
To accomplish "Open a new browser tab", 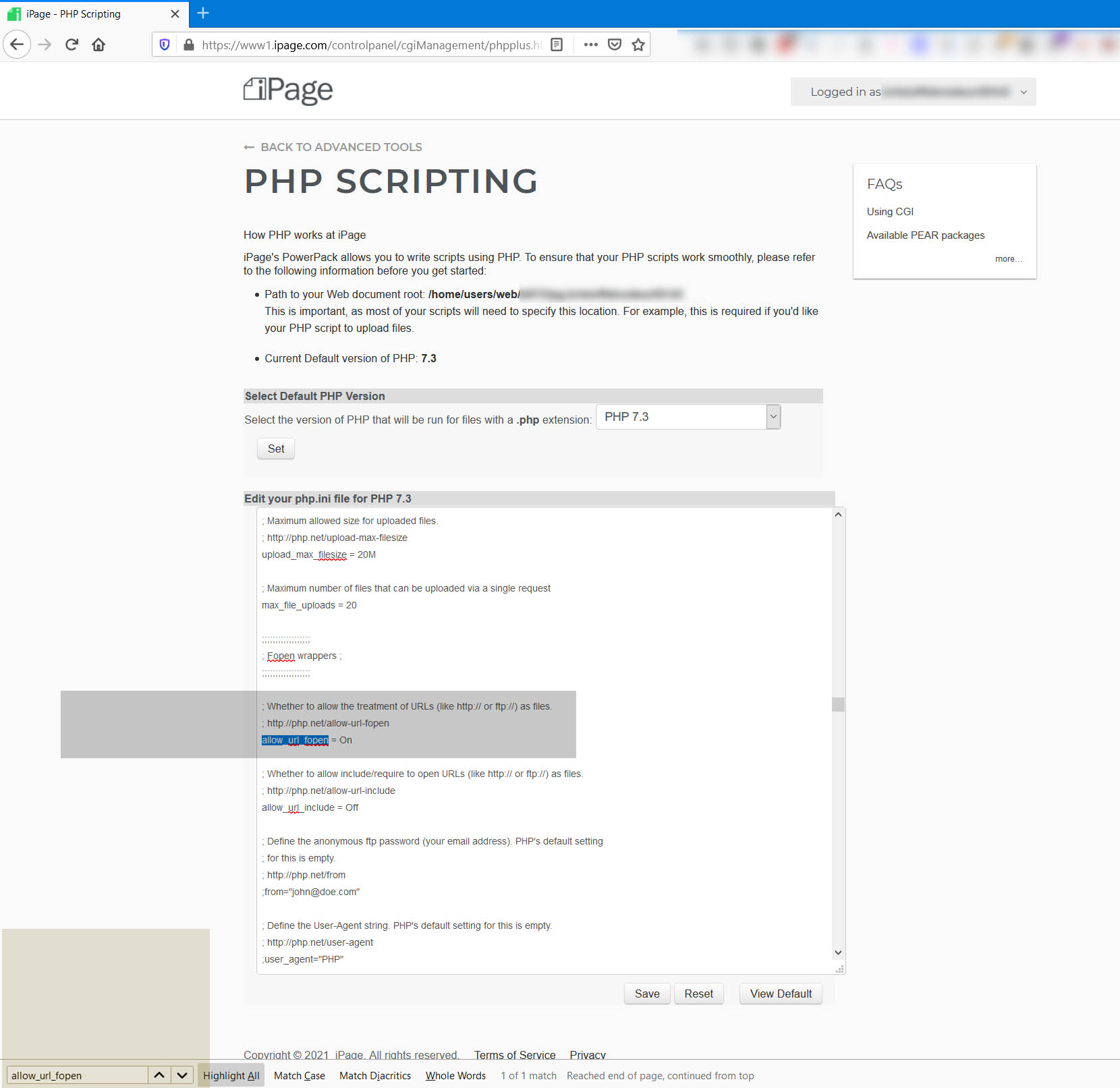I will 203,13.
